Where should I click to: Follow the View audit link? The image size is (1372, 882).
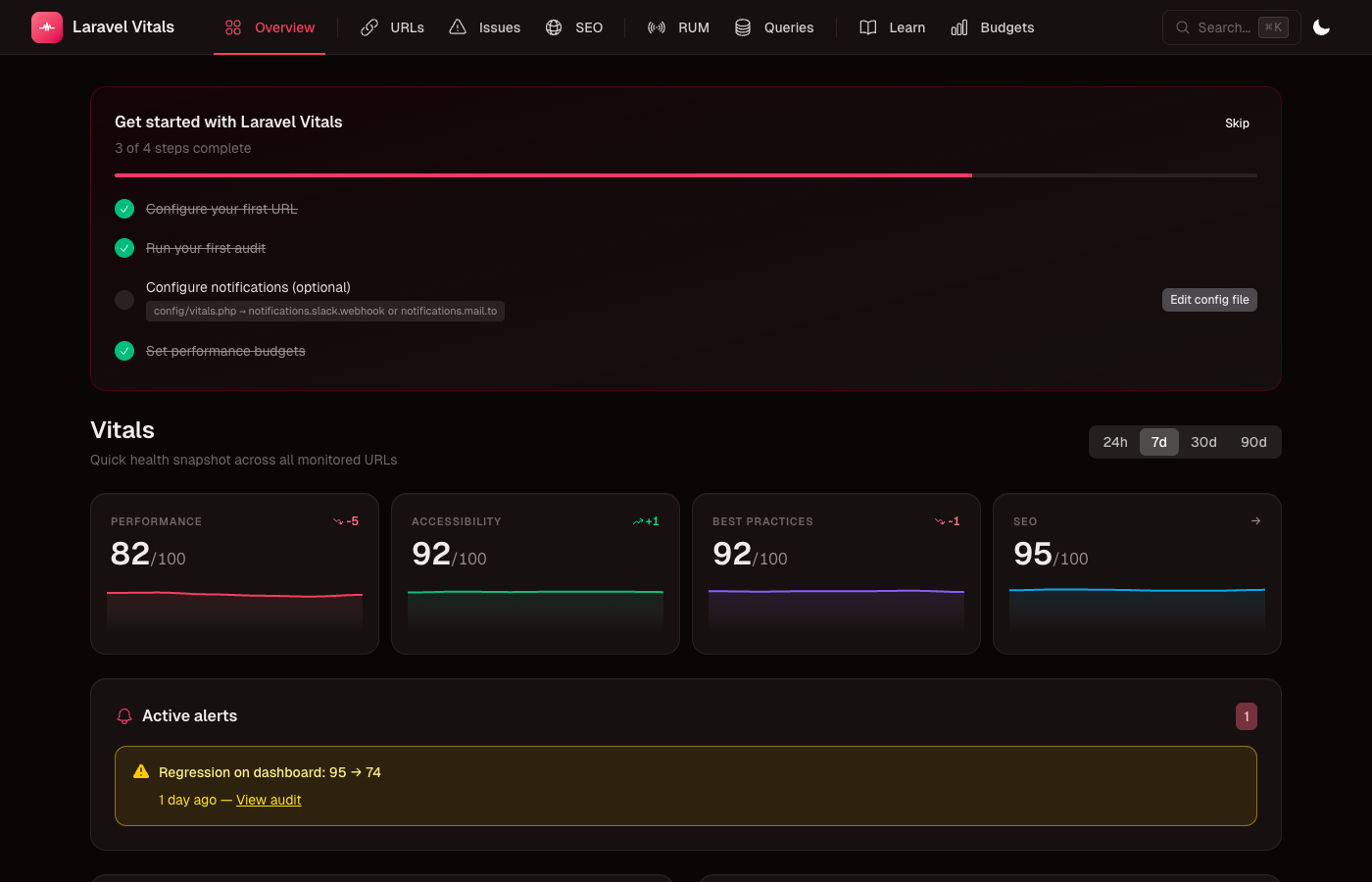269,800
